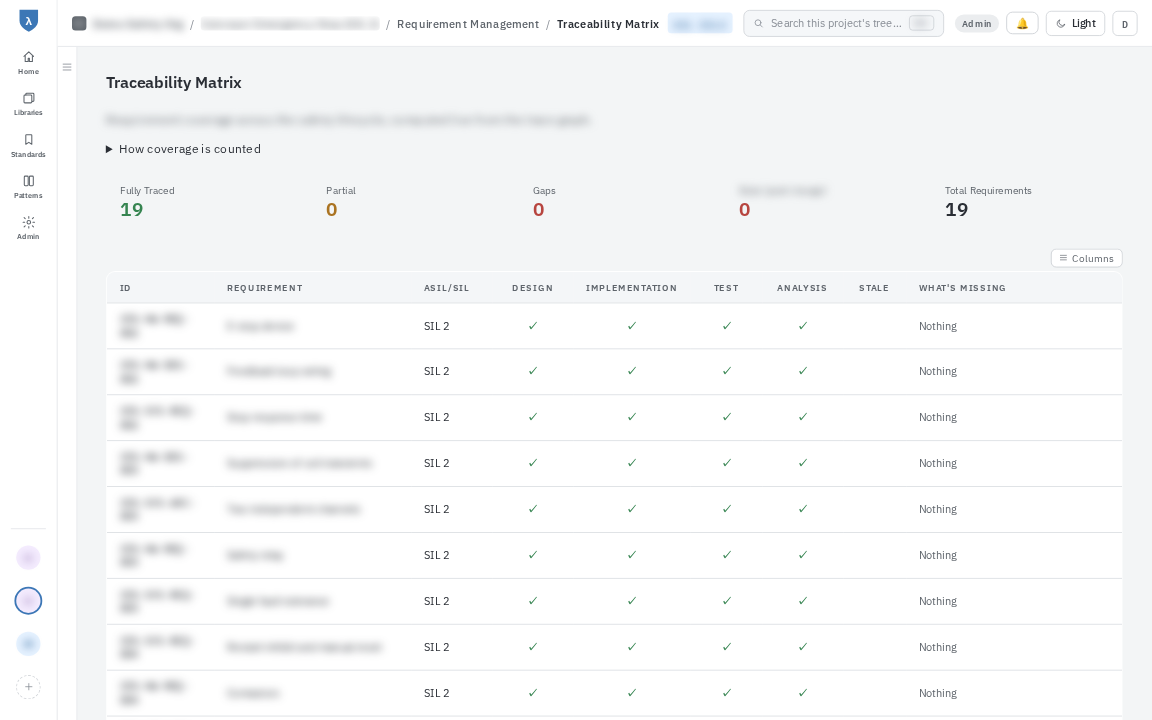Select the top purple workspace avatar
The height and width of the screenshot is (720, 1152).
[28, 558]
